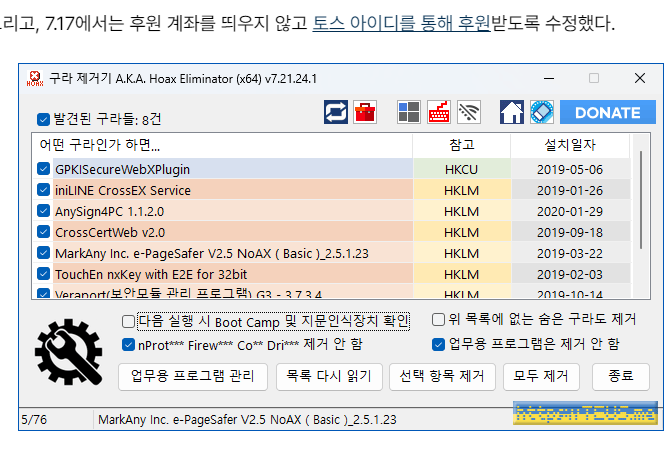Close the Hoax Eliminator window

pos(640,78)
